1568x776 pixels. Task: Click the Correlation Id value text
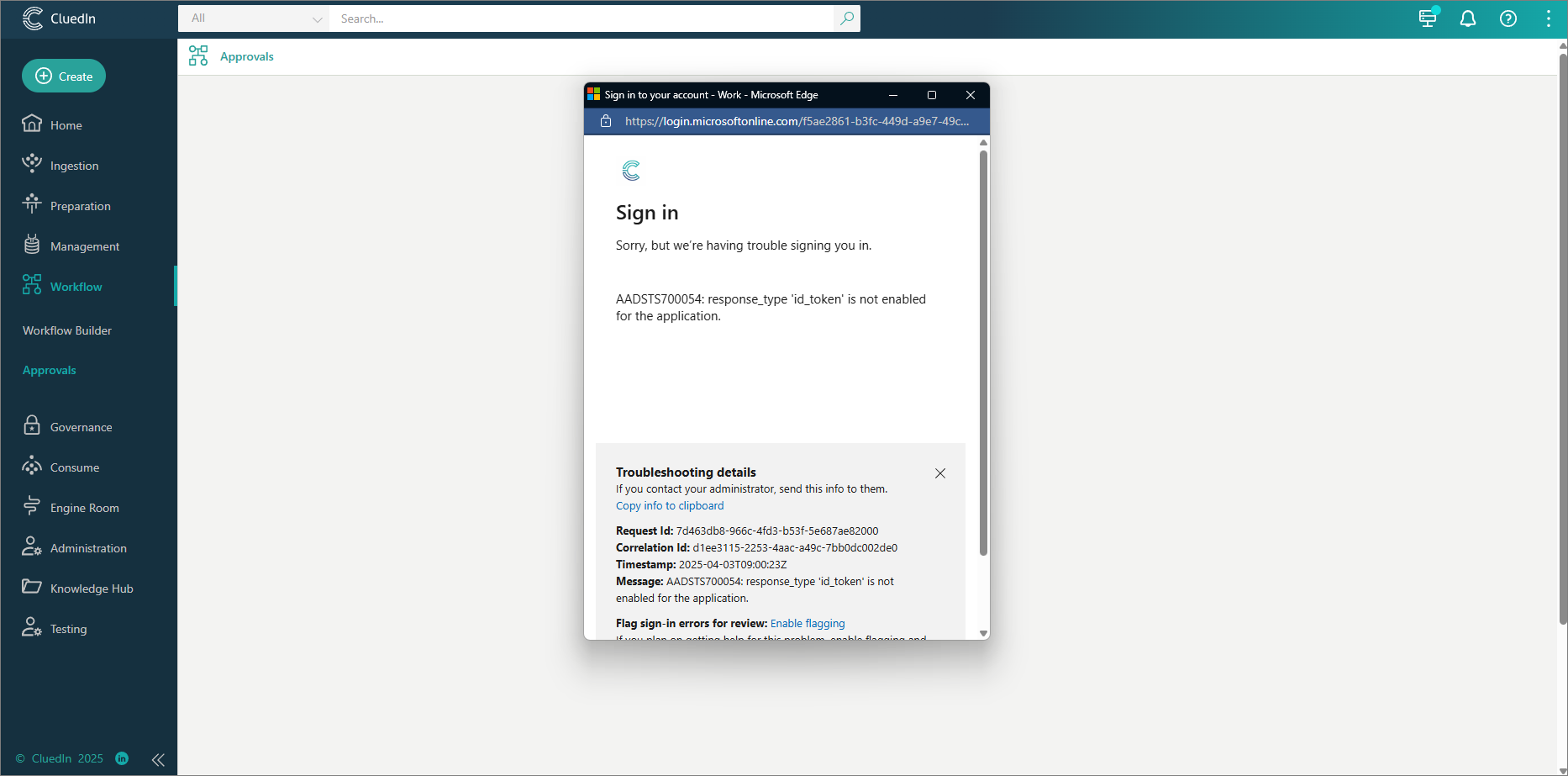(795, 547)
